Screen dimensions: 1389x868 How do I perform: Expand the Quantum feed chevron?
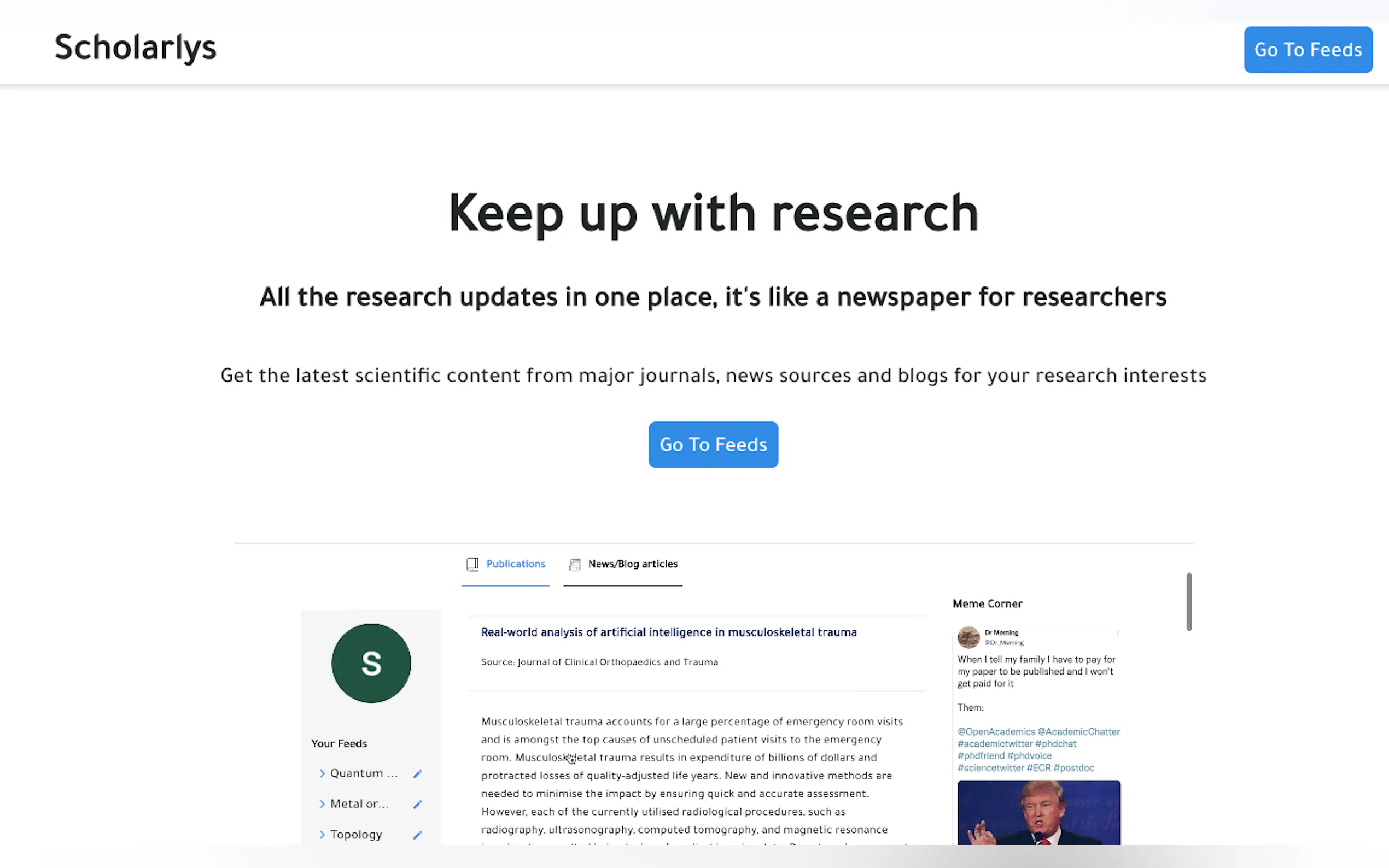click(x=322, y=774)
